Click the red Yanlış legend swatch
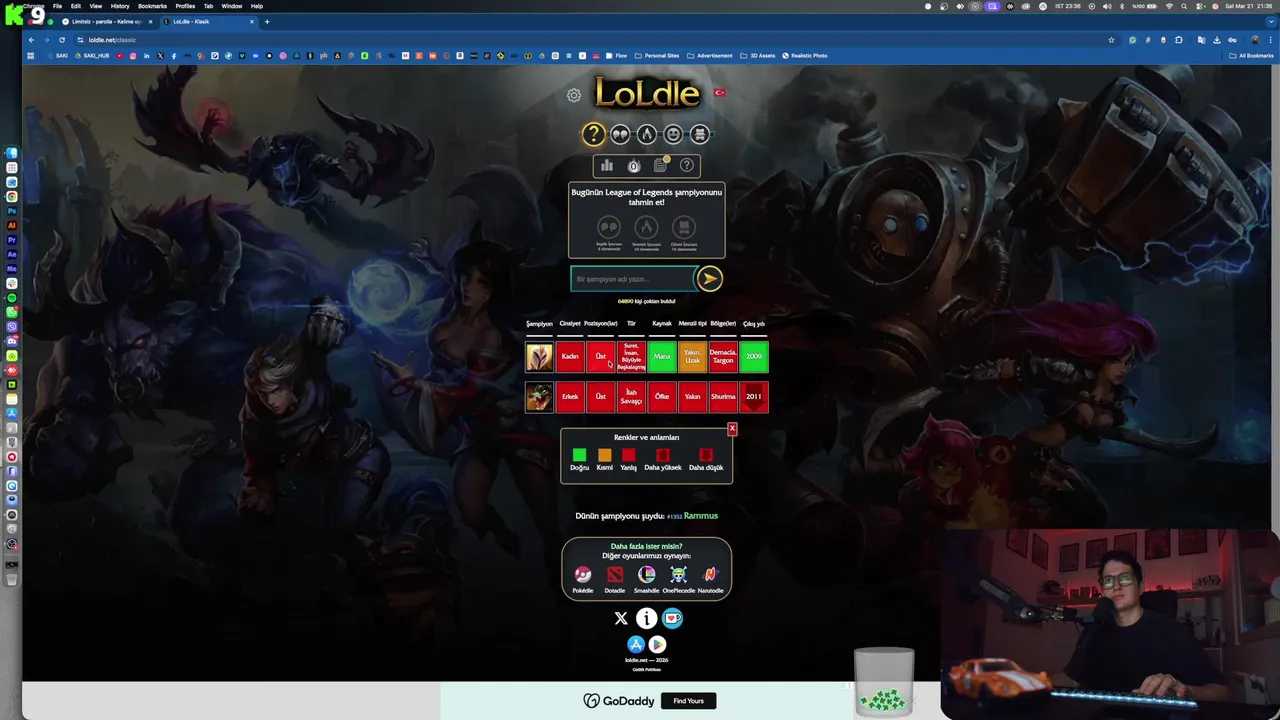 (x=628, y=455)
